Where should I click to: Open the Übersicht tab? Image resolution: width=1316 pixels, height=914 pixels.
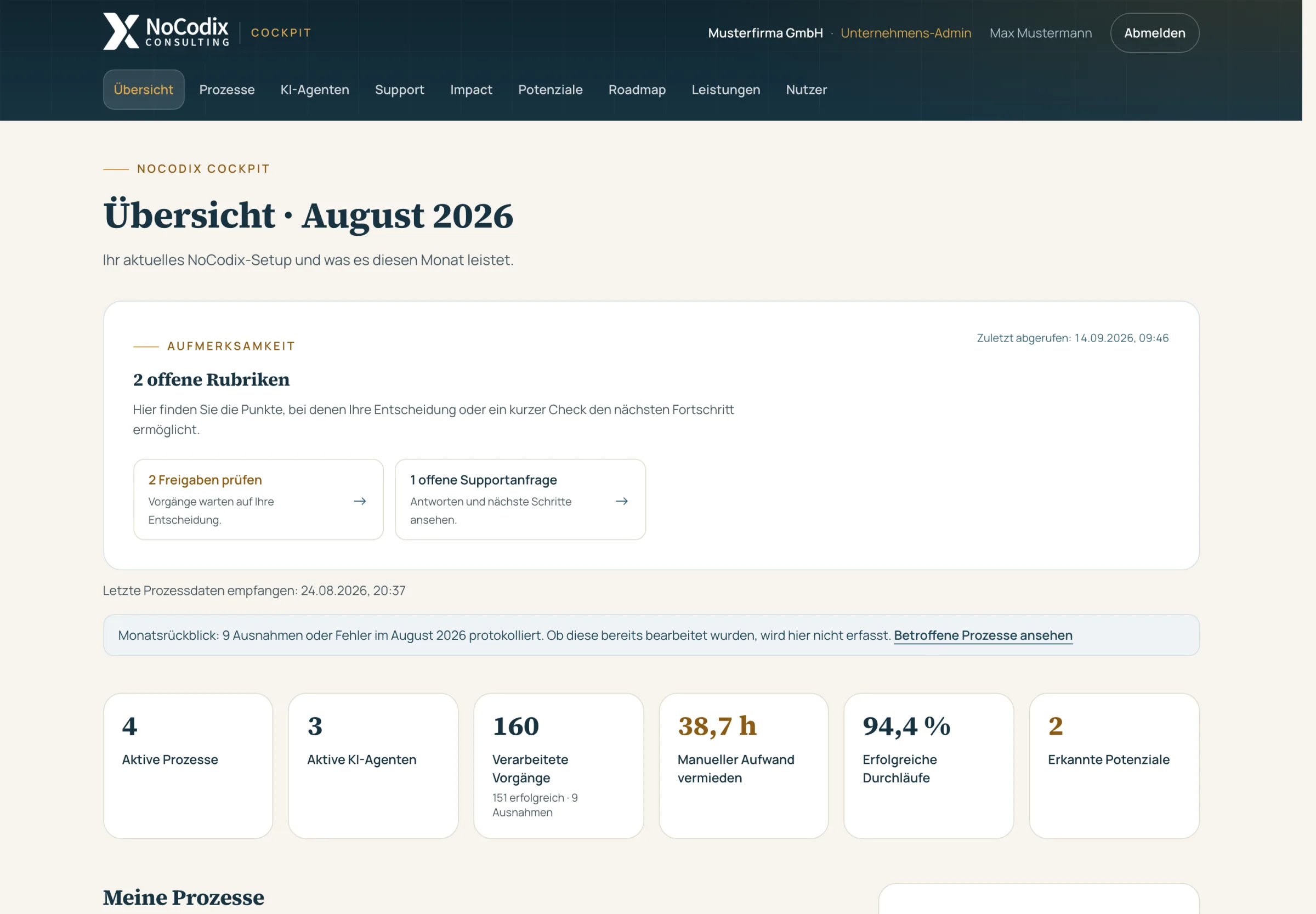pyautogui.click(x=143, y=89)
